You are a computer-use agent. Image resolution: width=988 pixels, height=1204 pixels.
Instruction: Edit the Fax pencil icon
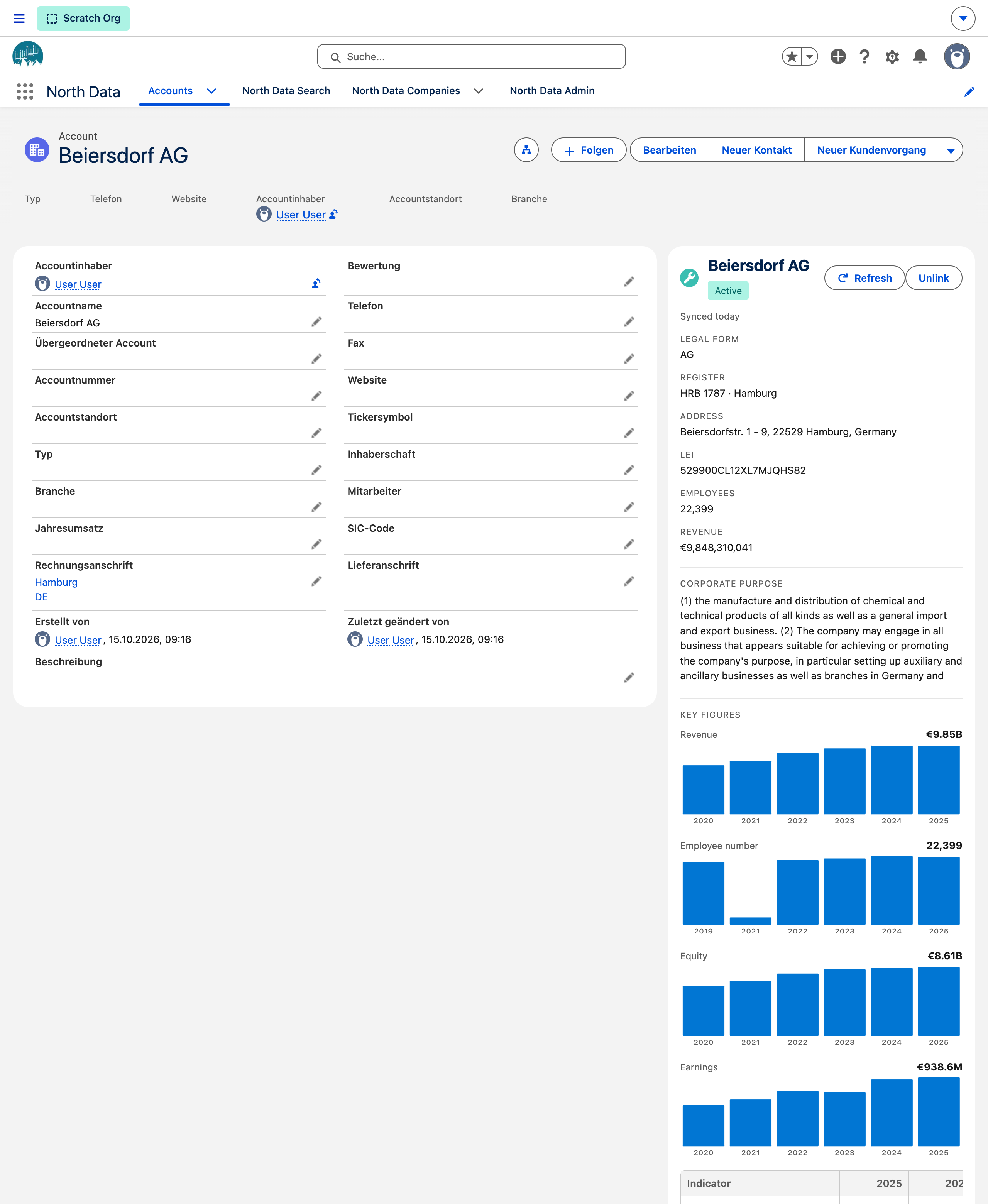click(x=629, y=359)
